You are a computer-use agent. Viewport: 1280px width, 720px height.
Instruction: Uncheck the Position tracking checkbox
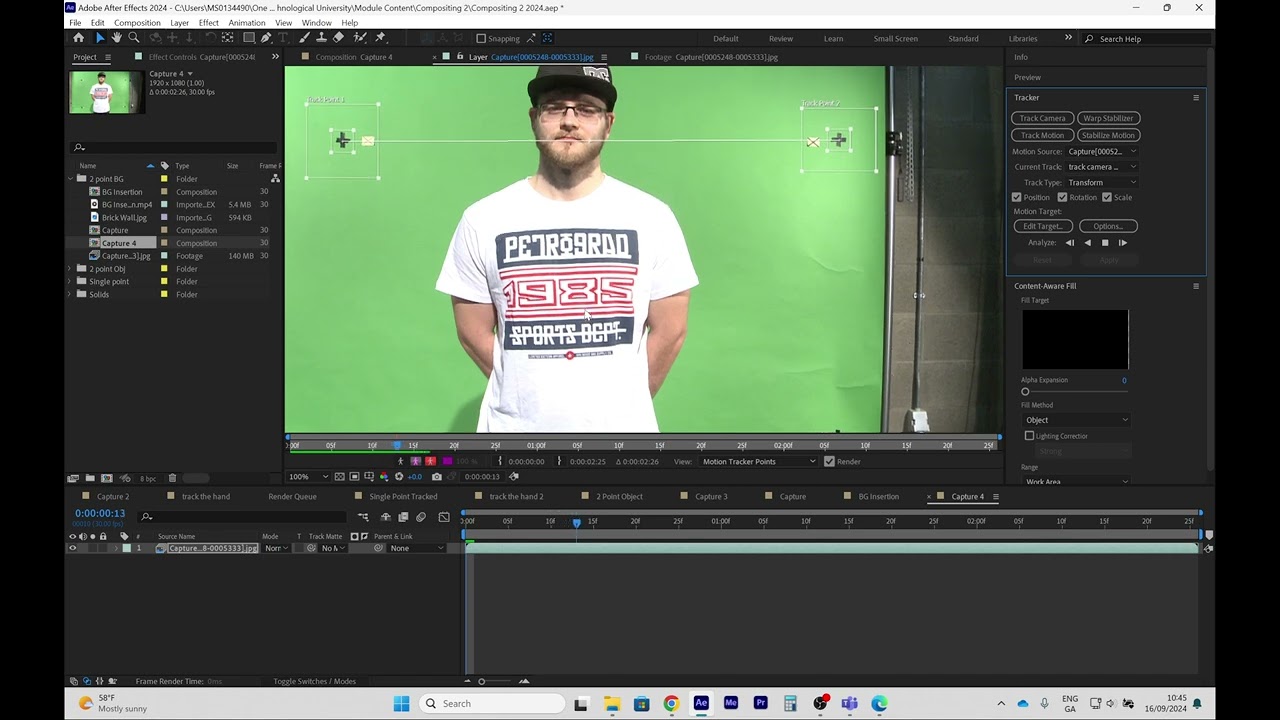pyautogui.click(x=1017, y=197)
